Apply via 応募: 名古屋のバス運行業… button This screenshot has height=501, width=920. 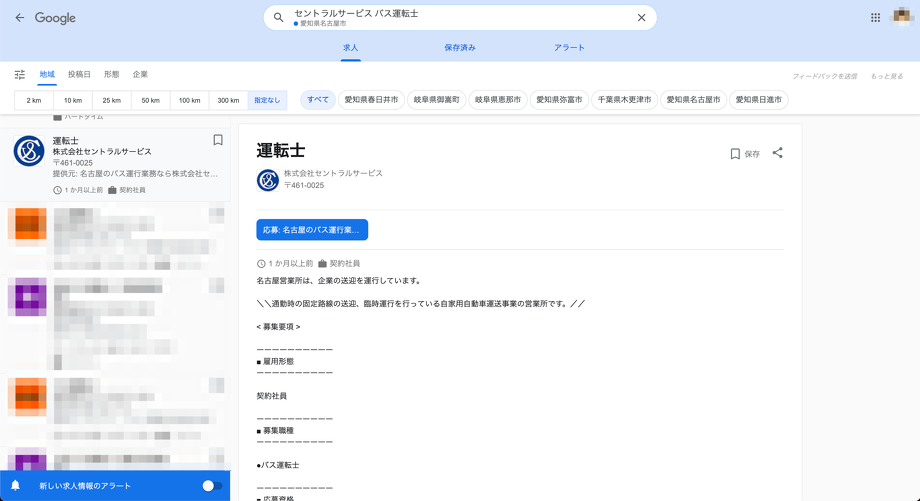tap(312, 230)
